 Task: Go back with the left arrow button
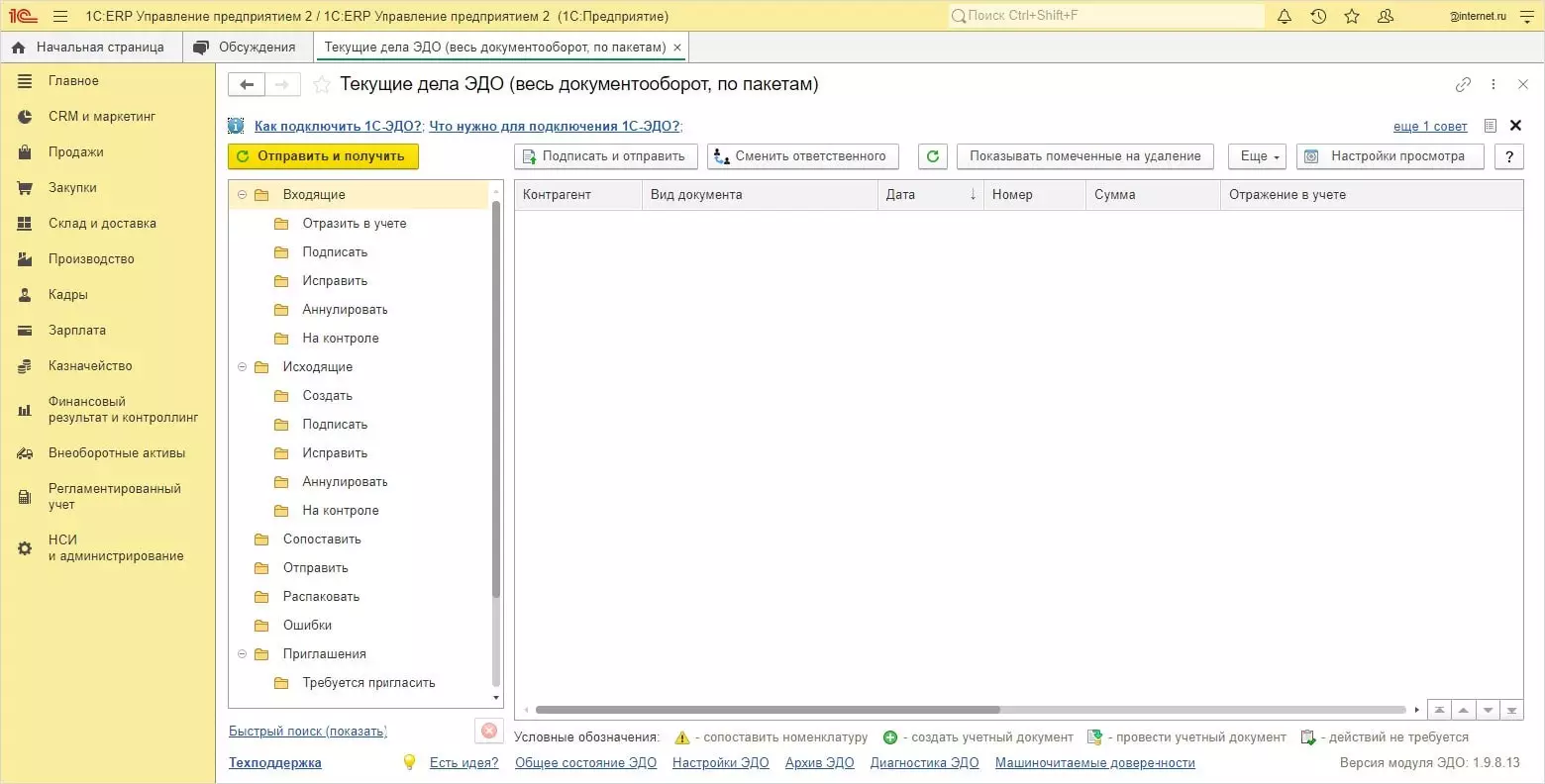[247, 85]
